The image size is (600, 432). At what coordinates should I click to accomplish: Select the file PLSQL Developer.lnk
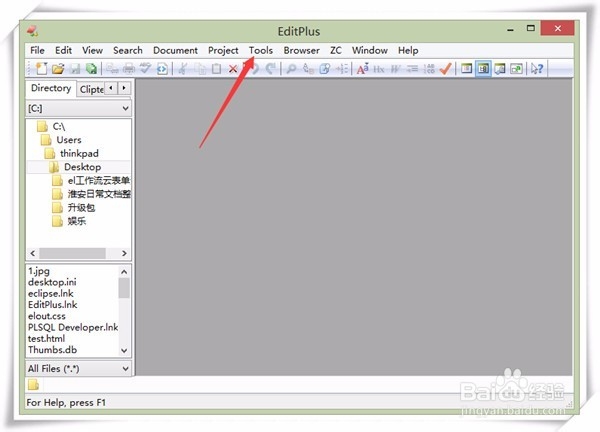click(x=73, y=327)
